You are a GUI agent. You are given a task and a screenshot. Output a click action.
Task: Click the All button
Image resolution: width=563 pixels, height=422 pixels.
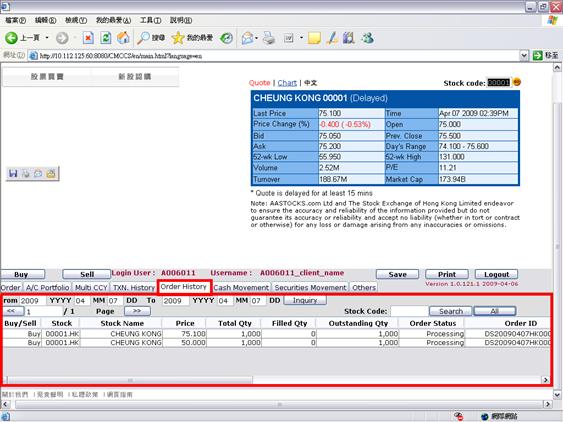495,311
